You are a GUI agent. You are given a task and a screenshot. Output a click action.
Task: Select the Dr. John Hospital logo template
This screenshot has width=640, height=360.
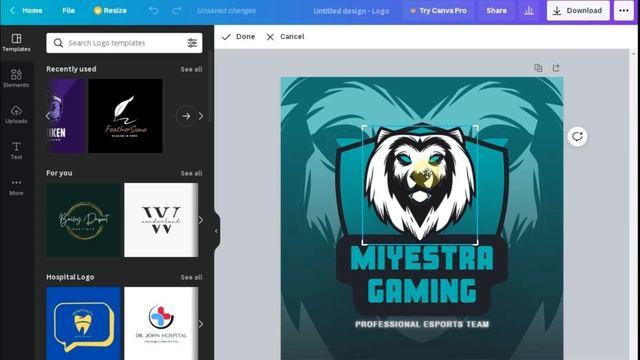pos(161,324)
